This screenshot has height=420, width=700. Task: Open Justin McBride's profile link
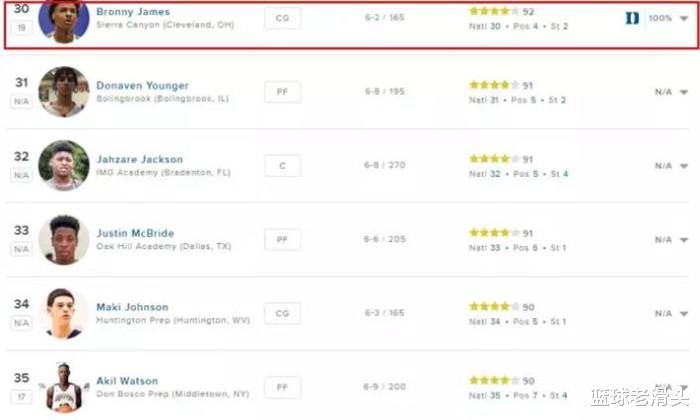tap(135, 233)
